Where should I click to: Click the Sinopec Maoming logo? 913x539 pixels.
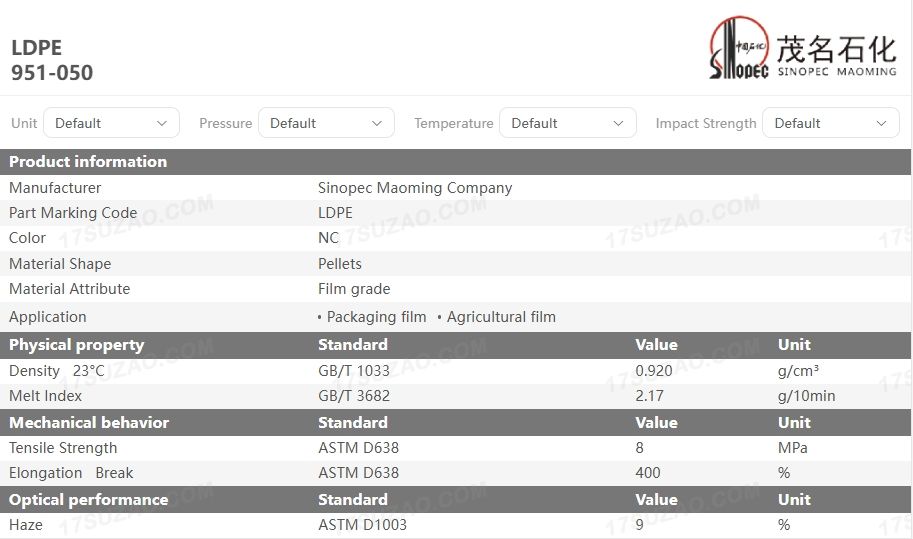coord(803,48)
